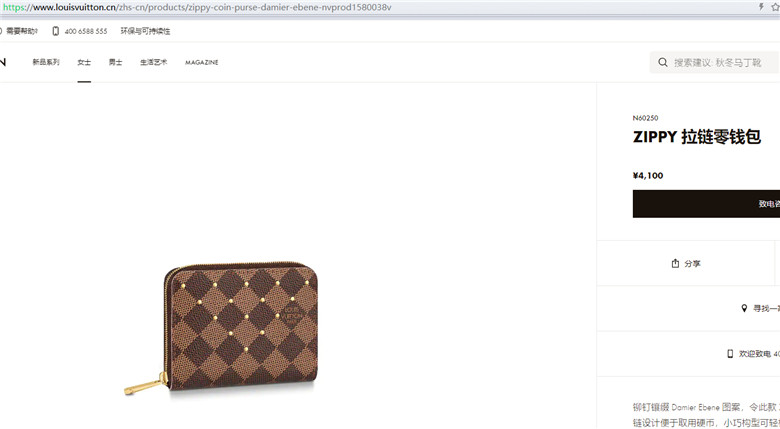Open the 男士 navigation menu
Viewport: 780px width, 429px height.
coord(115,62)
